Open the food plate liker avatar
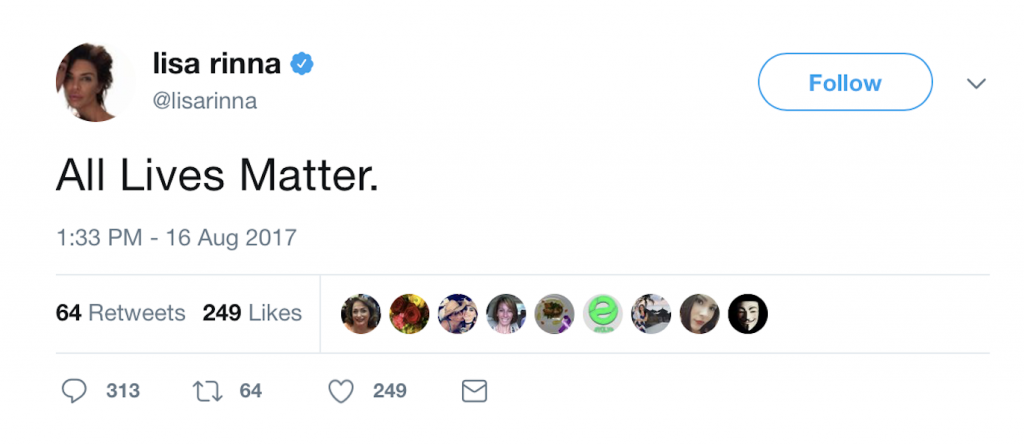This screenshot has height=445, width=1024. [x=554, y=314]
